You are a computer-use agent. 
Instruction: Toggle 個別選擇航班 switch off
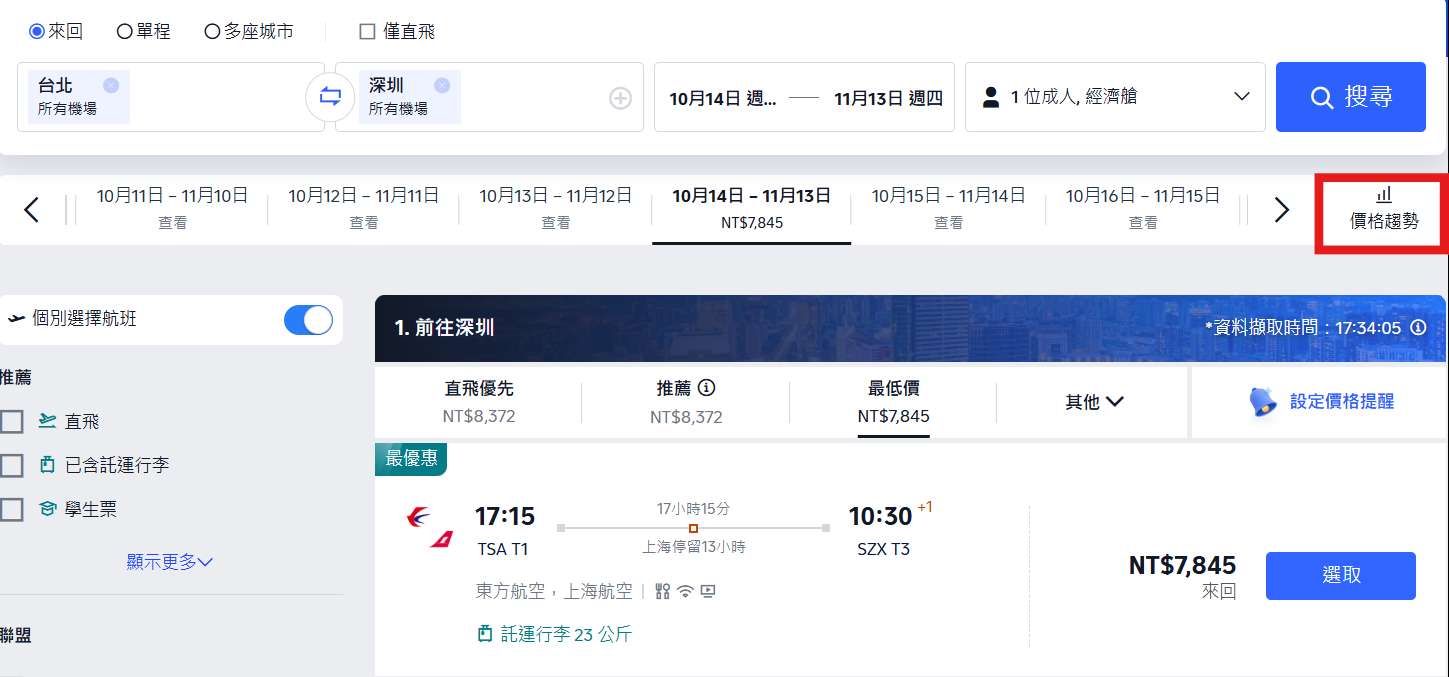pyautogui.click(x=308, y=319)
